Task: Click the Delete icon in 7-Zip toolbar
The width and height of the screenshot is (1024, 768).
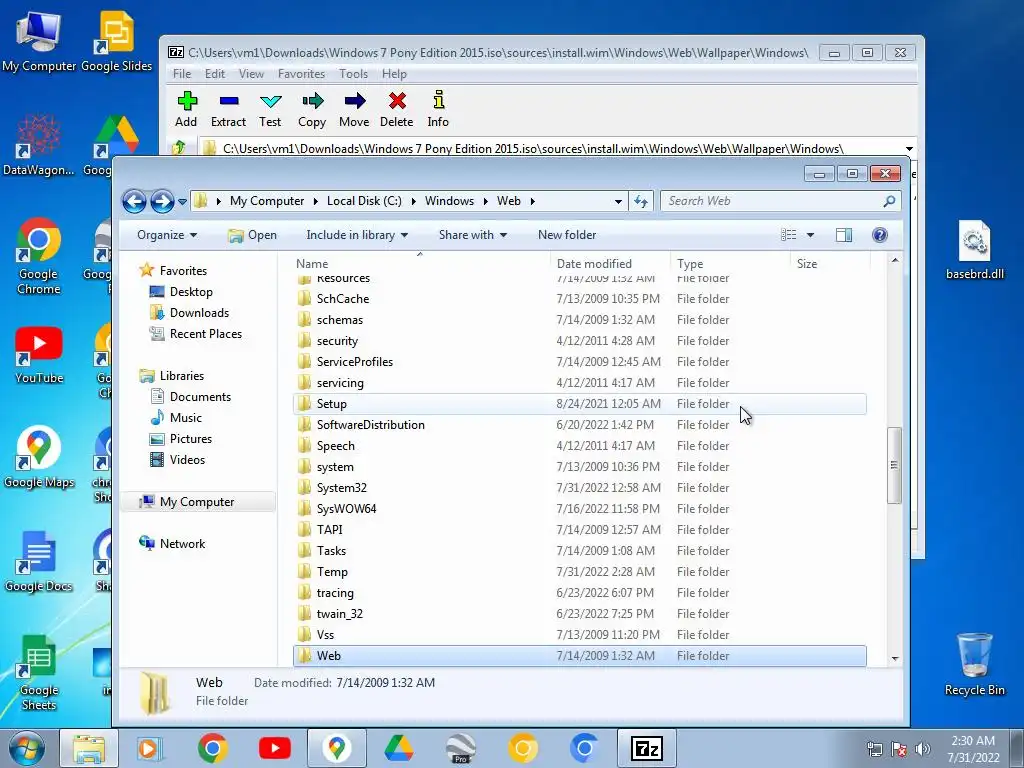Action: coord(396,109)
